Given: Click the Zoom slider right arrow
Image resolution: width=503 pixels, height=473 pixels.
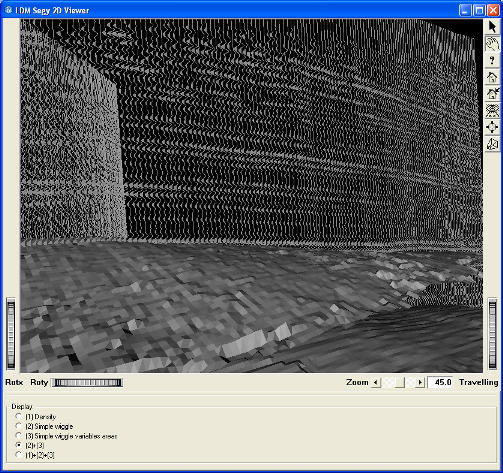Looking at the screenshot, I should coord(420,382).
